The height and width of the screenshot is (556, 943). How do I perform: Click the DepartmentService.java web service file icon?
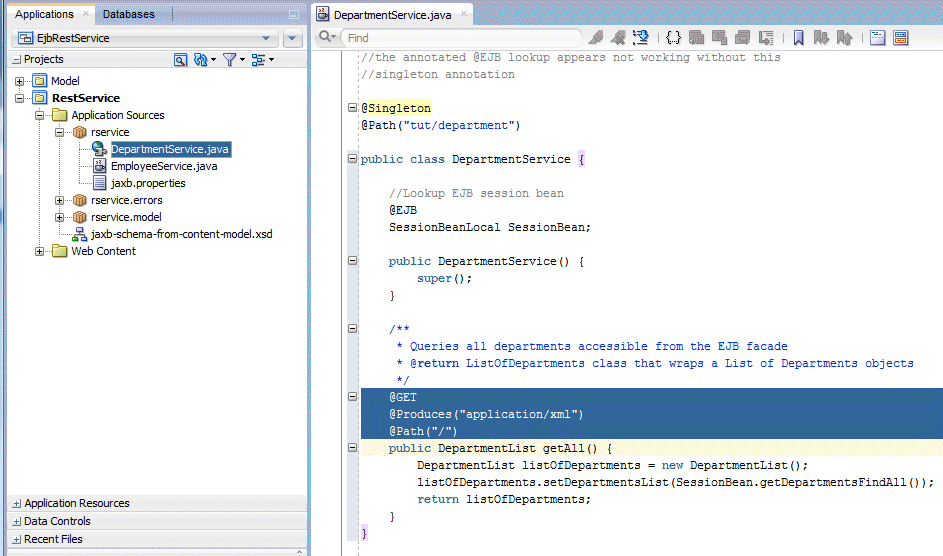coord(99,149)
